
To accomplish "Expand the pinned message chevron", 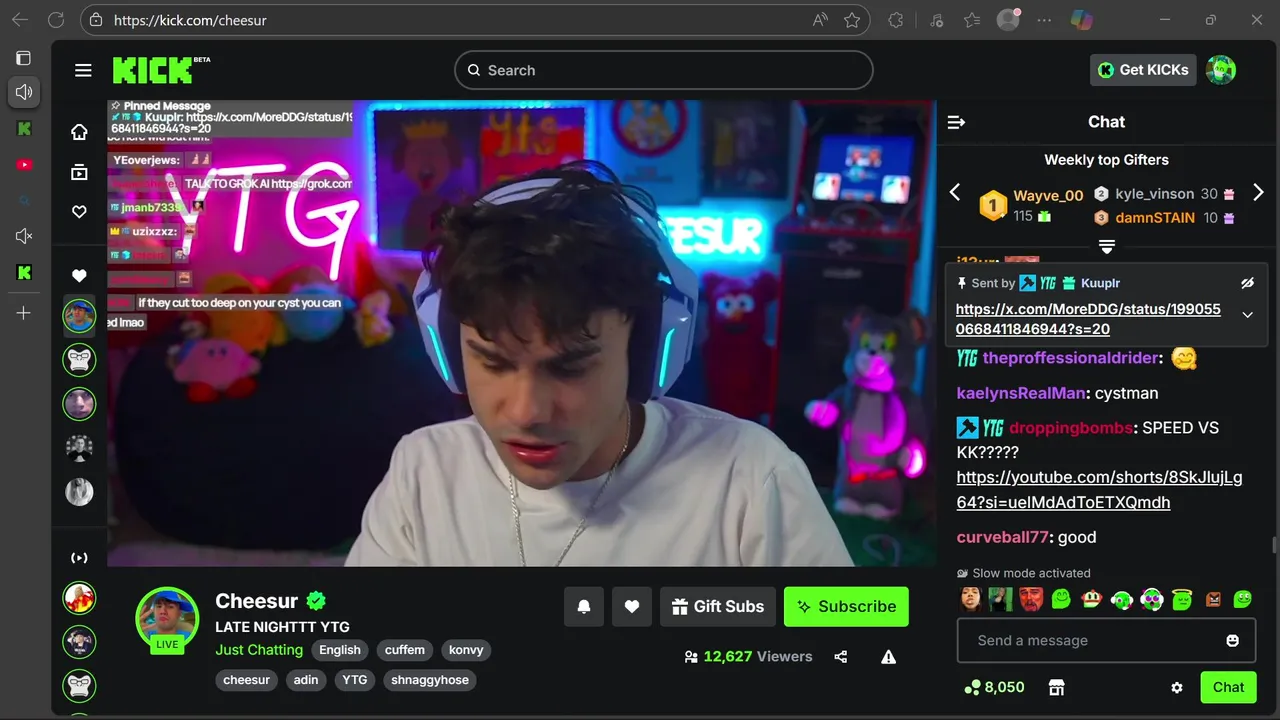I will coord(1247,315).
